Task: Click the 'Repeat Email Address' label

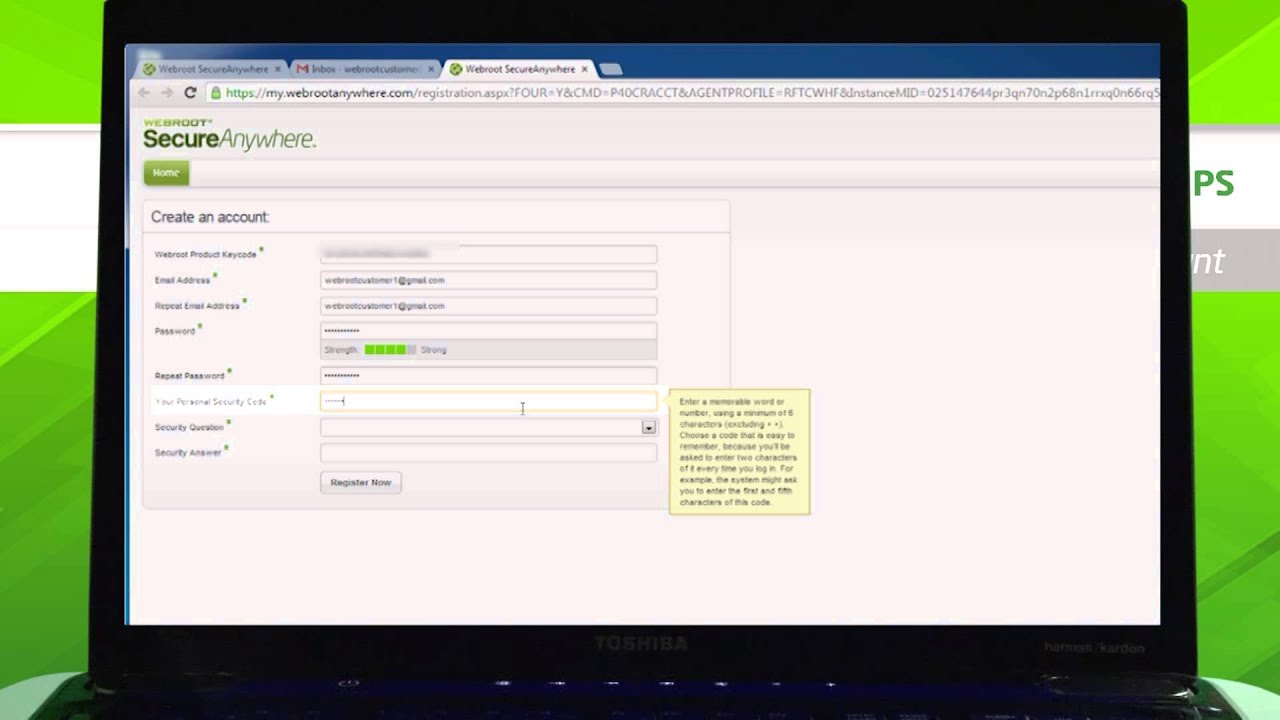Action: (197, 306)
